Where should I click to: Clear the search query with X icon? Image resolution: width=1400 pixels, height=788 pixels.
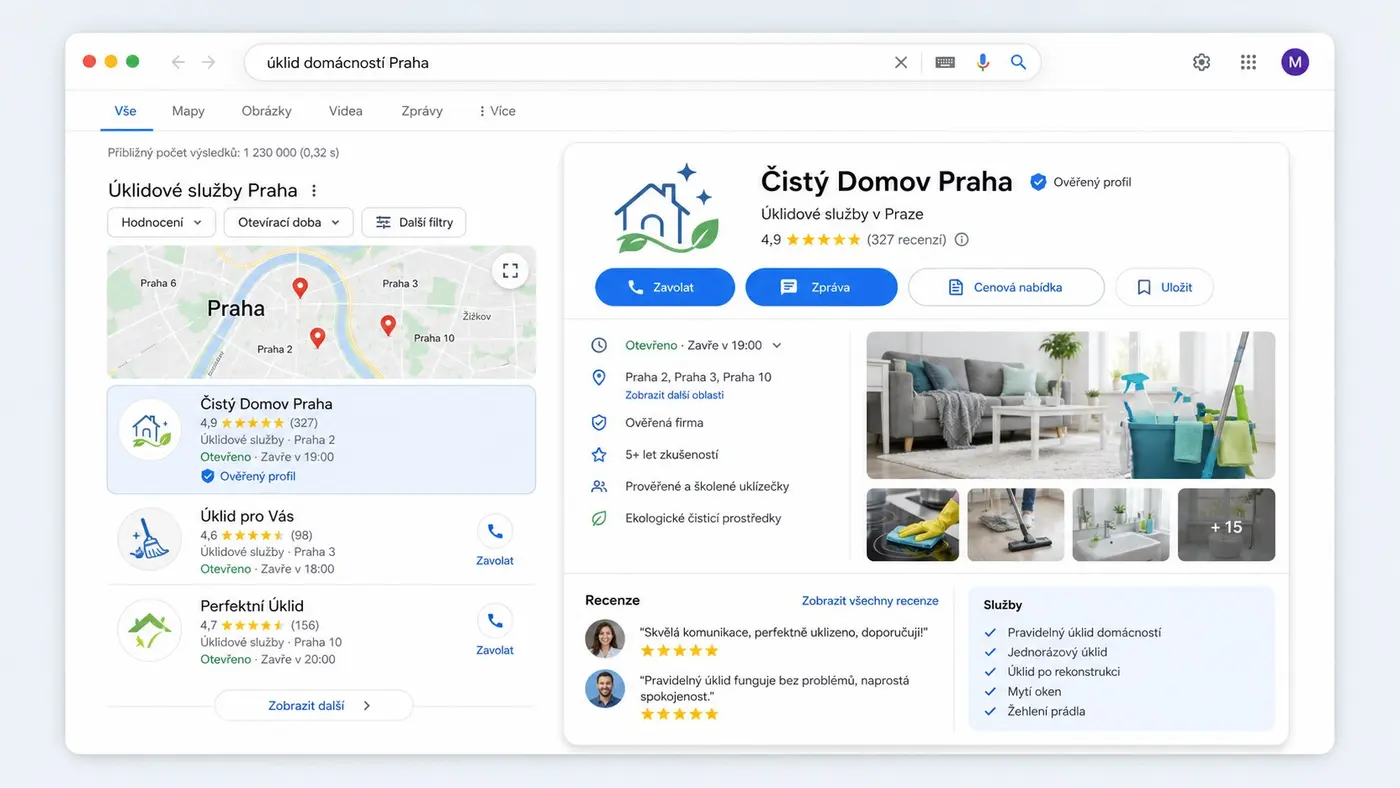click(x=901, y=62)
